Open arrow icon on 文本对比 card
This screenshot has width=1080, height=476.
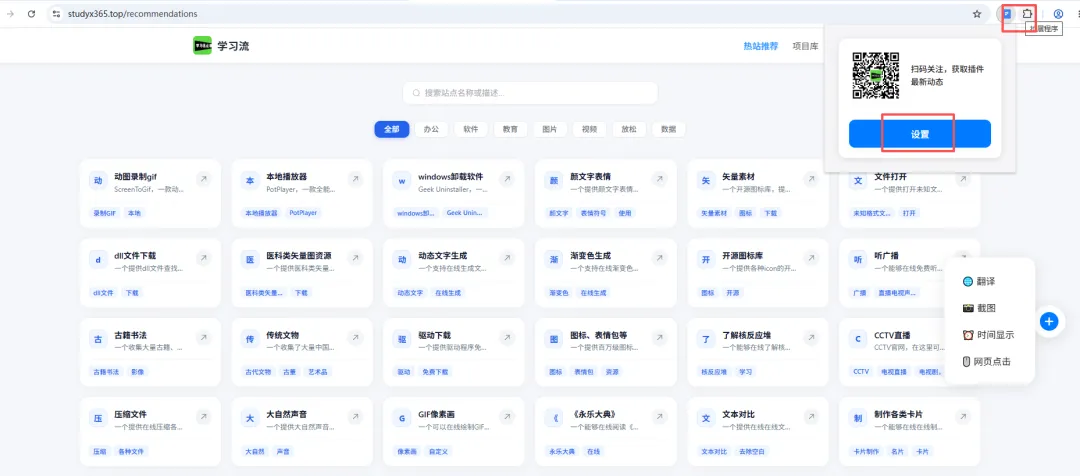click(811, 417)
